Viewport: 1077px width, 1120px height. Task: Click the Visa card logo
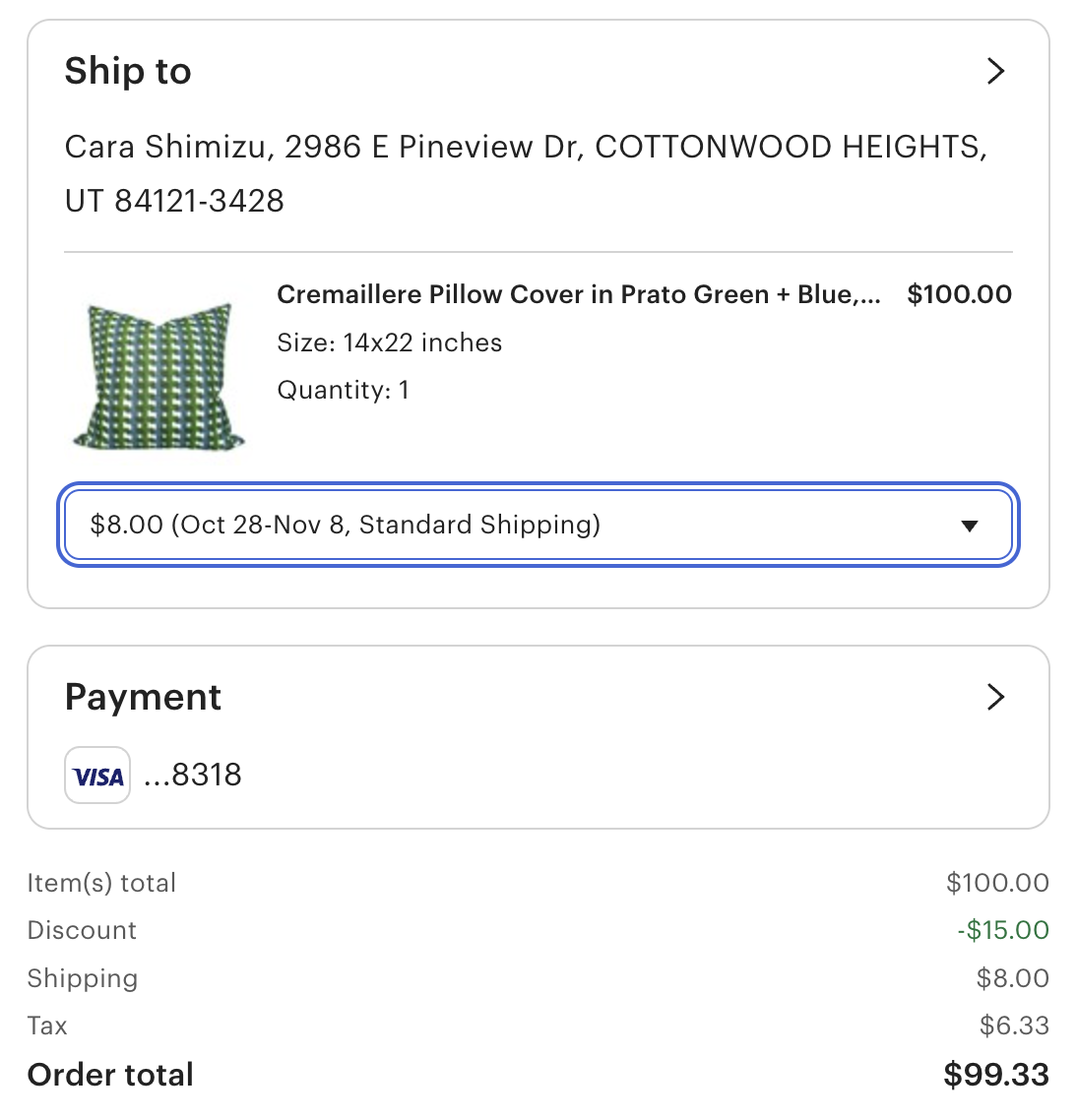97,777
